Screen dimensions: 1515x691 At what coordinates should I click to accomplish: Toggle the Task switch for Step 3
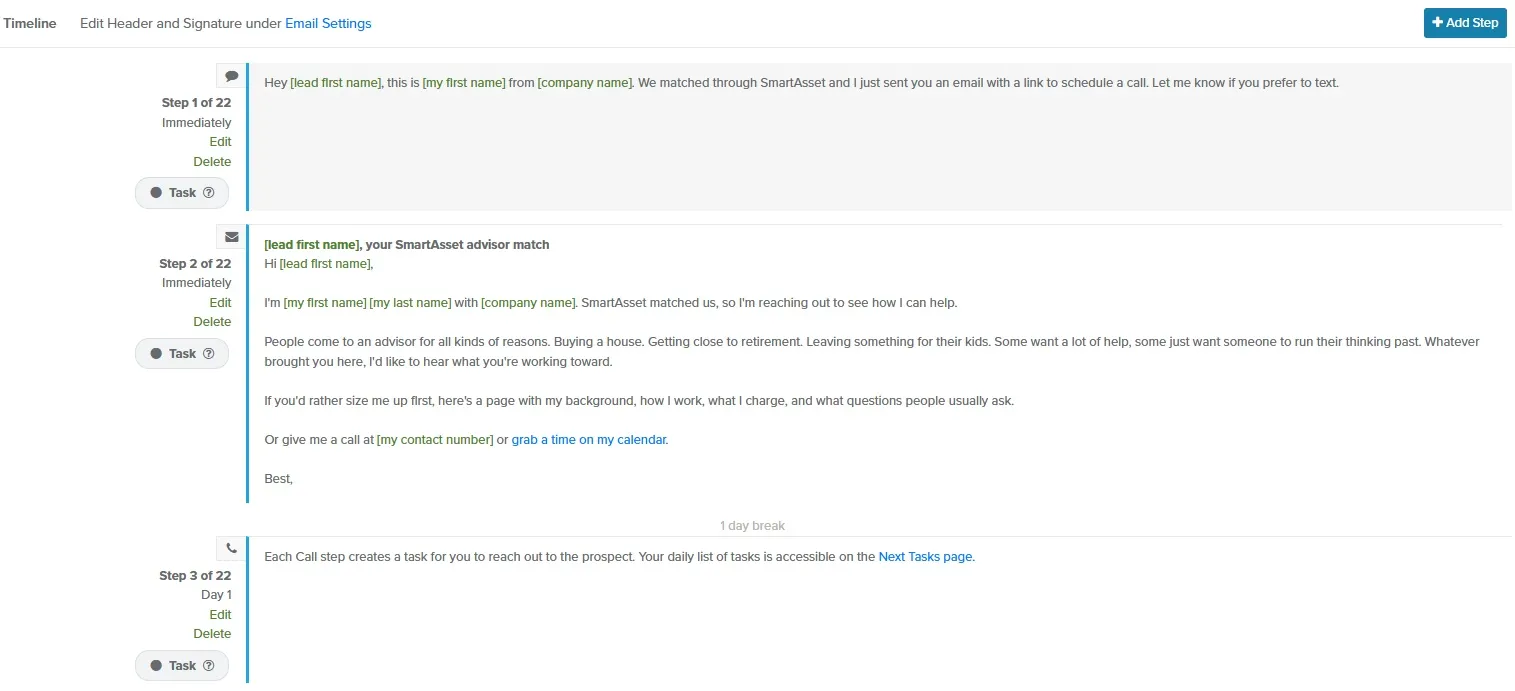tap(182, 666)
